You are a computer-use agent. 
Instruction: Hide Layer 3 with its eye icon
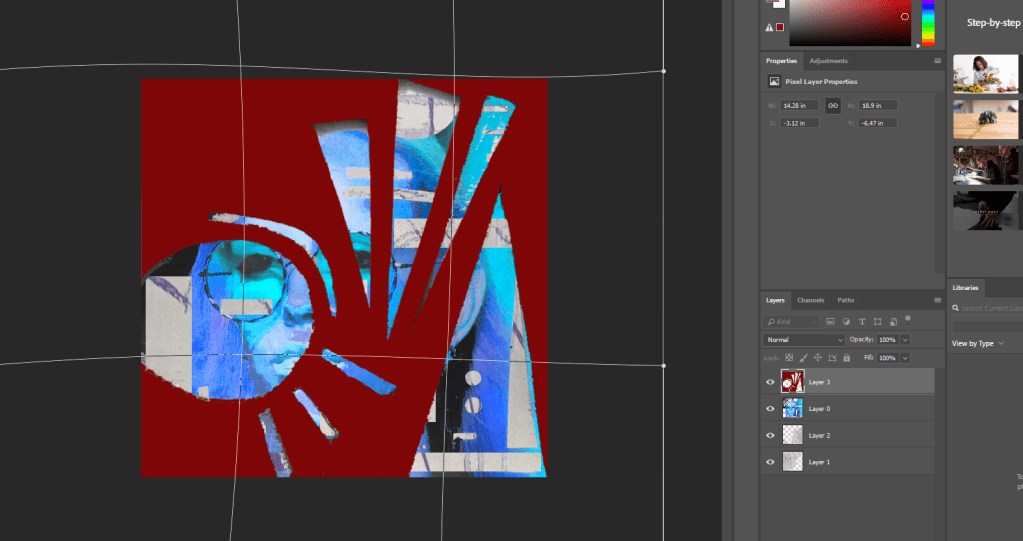pos(770,382)
